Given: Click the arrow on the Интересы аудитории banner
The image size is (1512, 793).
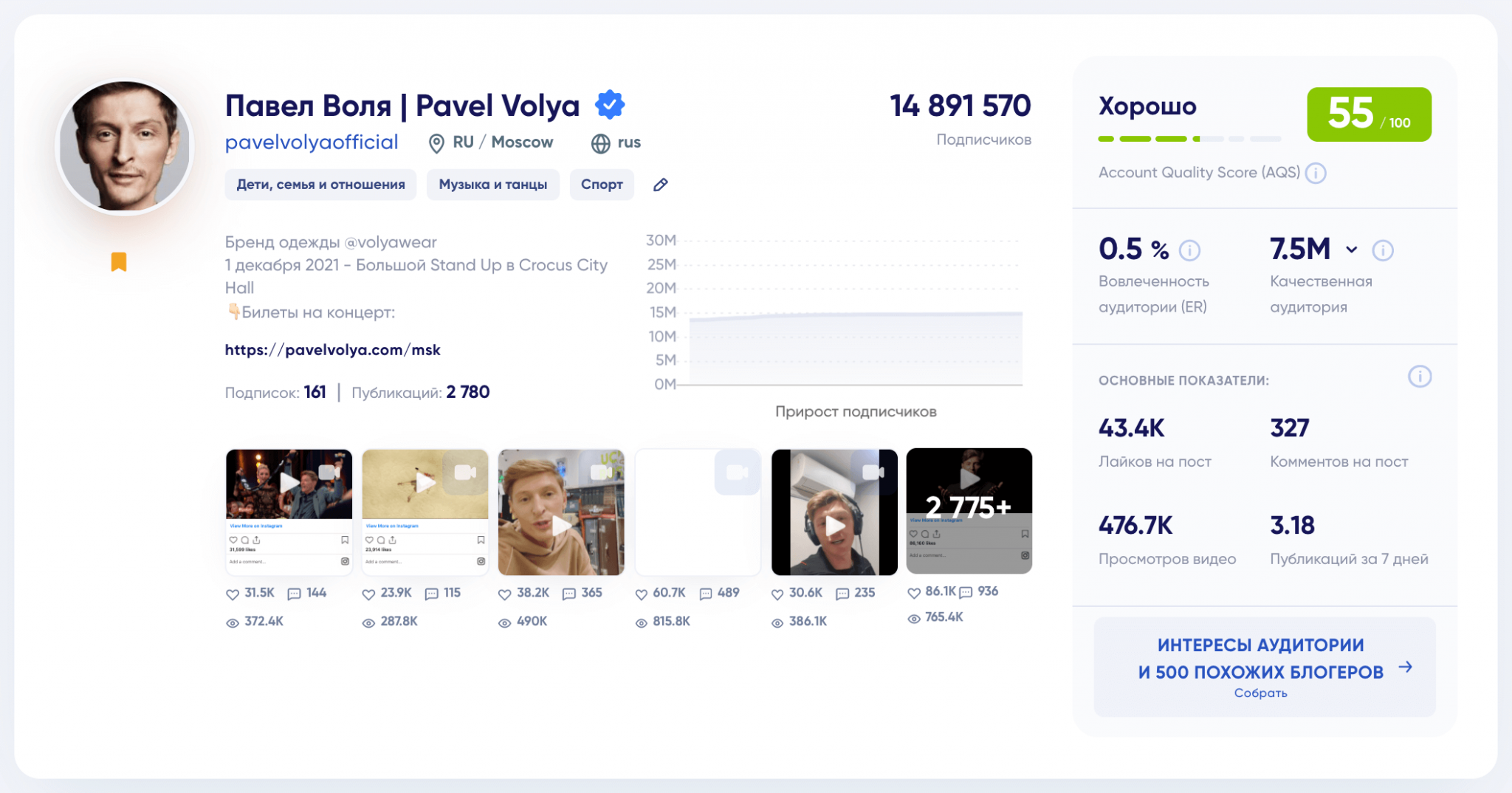Looking at the screenshot, I should point(1406,667).
